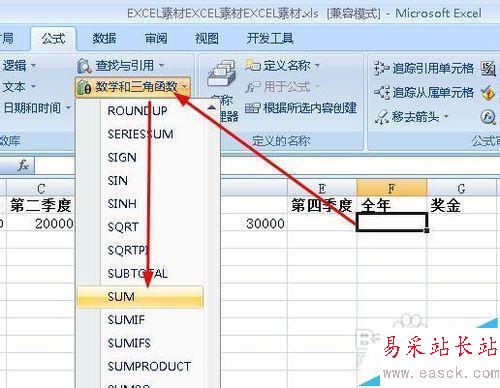Select column C header

(41, 189)
